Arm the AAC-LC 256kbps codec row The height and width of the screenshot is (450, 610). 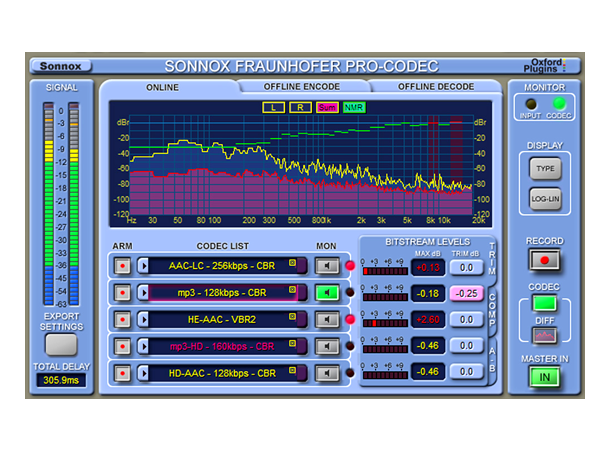[122, 266]
